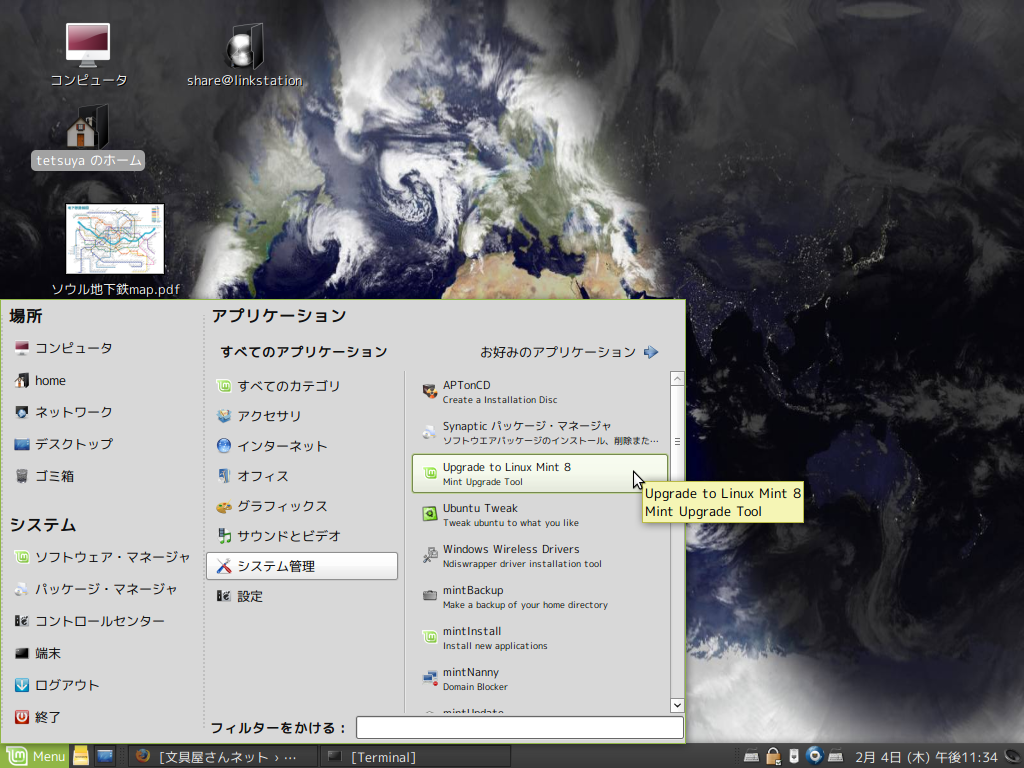Click the wired network tray icon
Viewport: 1024px width, 768px height.
(x=794, y=756)
